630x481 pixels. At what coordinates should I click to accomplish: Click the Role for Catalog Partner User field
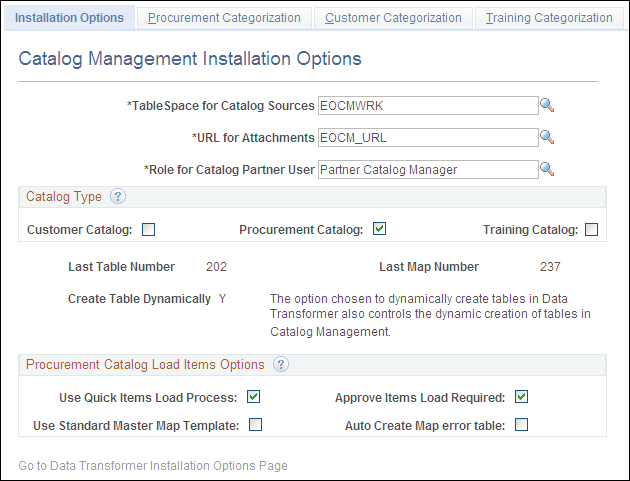point(427,169)
